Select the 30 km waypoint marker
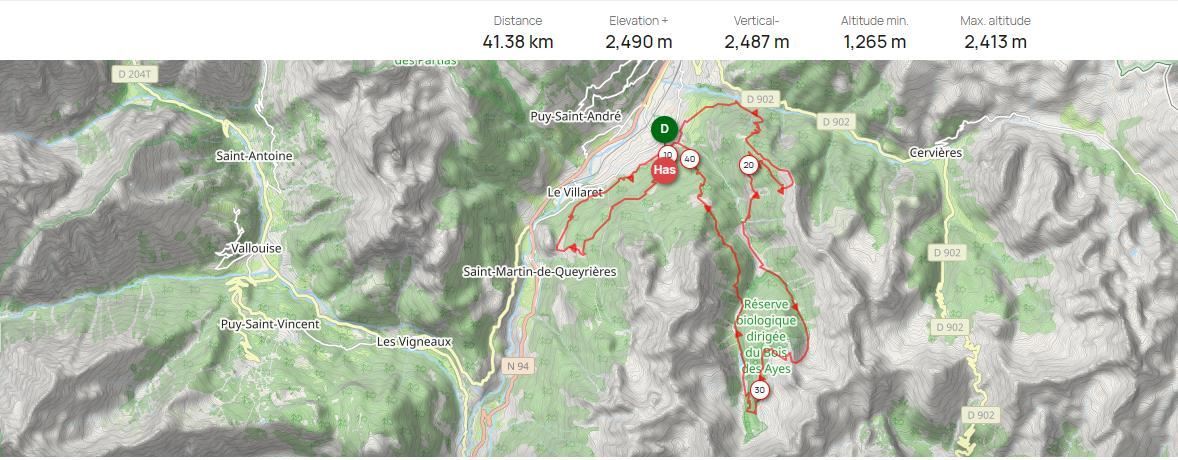Screen dimensions: 1178x460 click(760, 390)
